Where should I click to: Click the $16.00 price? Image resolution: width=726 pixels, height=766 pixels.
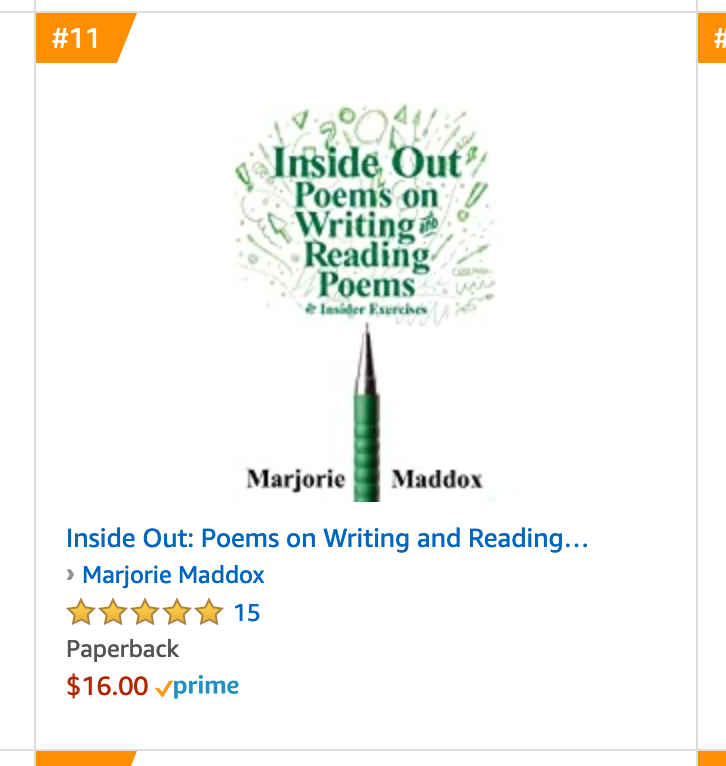107,686
